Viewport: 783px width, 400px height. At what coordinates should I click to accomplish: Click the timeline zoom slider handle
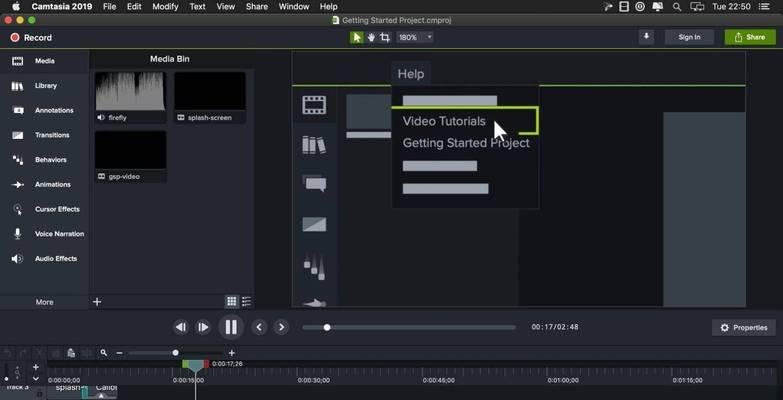pos(175,353)
